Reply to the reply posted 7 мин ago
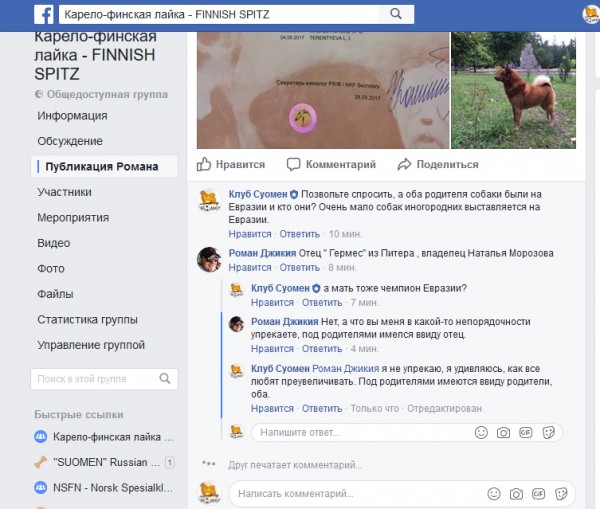This screenshot has width=600, height=509. (x=322, y=303)
